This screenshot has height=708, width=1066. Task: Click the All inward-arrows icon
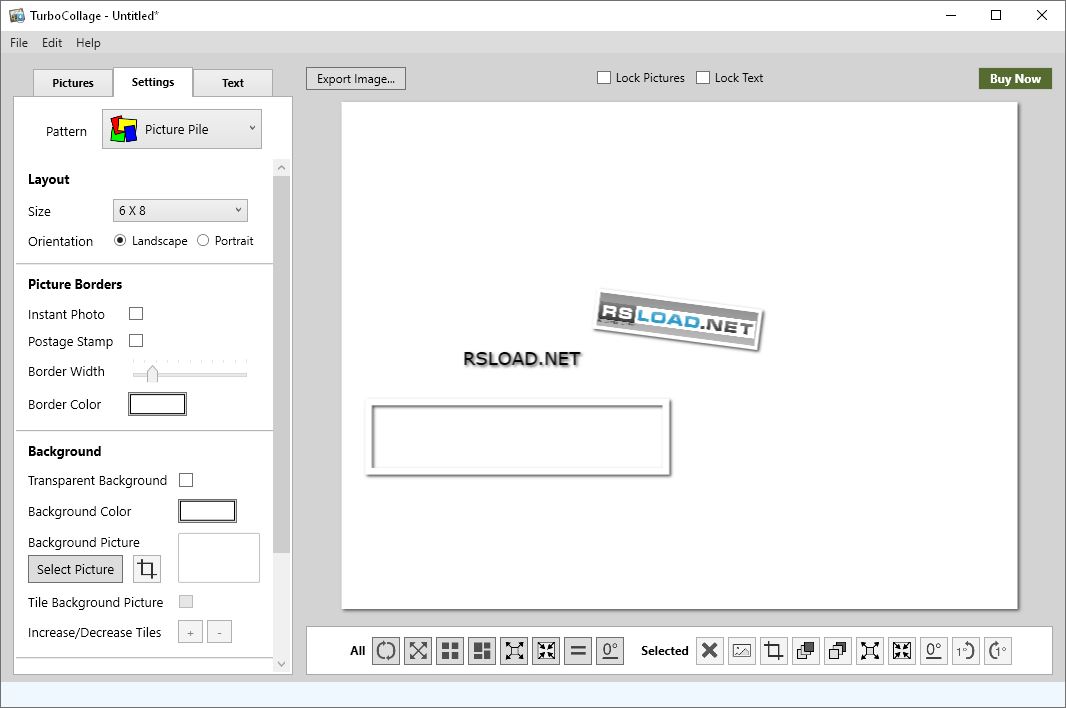546,651
